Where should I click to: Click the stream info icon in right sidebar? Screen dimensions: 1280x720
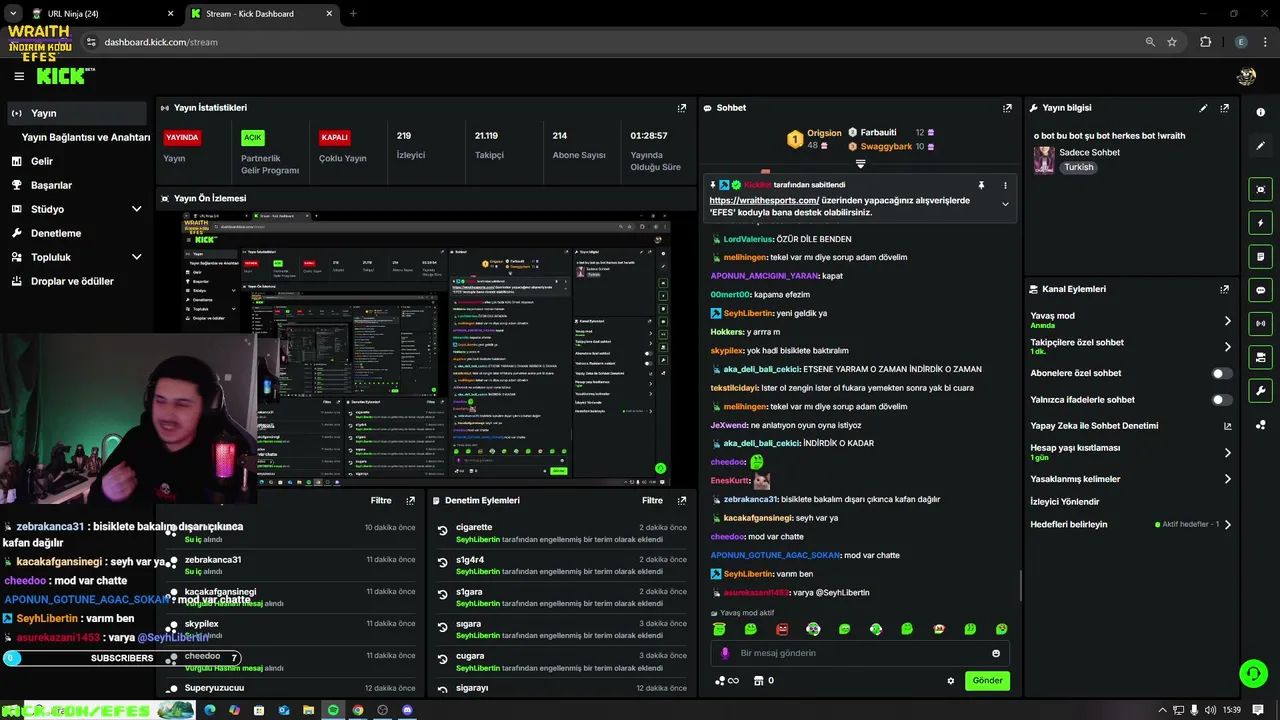pyautogui.click(x=1260, y=112)
